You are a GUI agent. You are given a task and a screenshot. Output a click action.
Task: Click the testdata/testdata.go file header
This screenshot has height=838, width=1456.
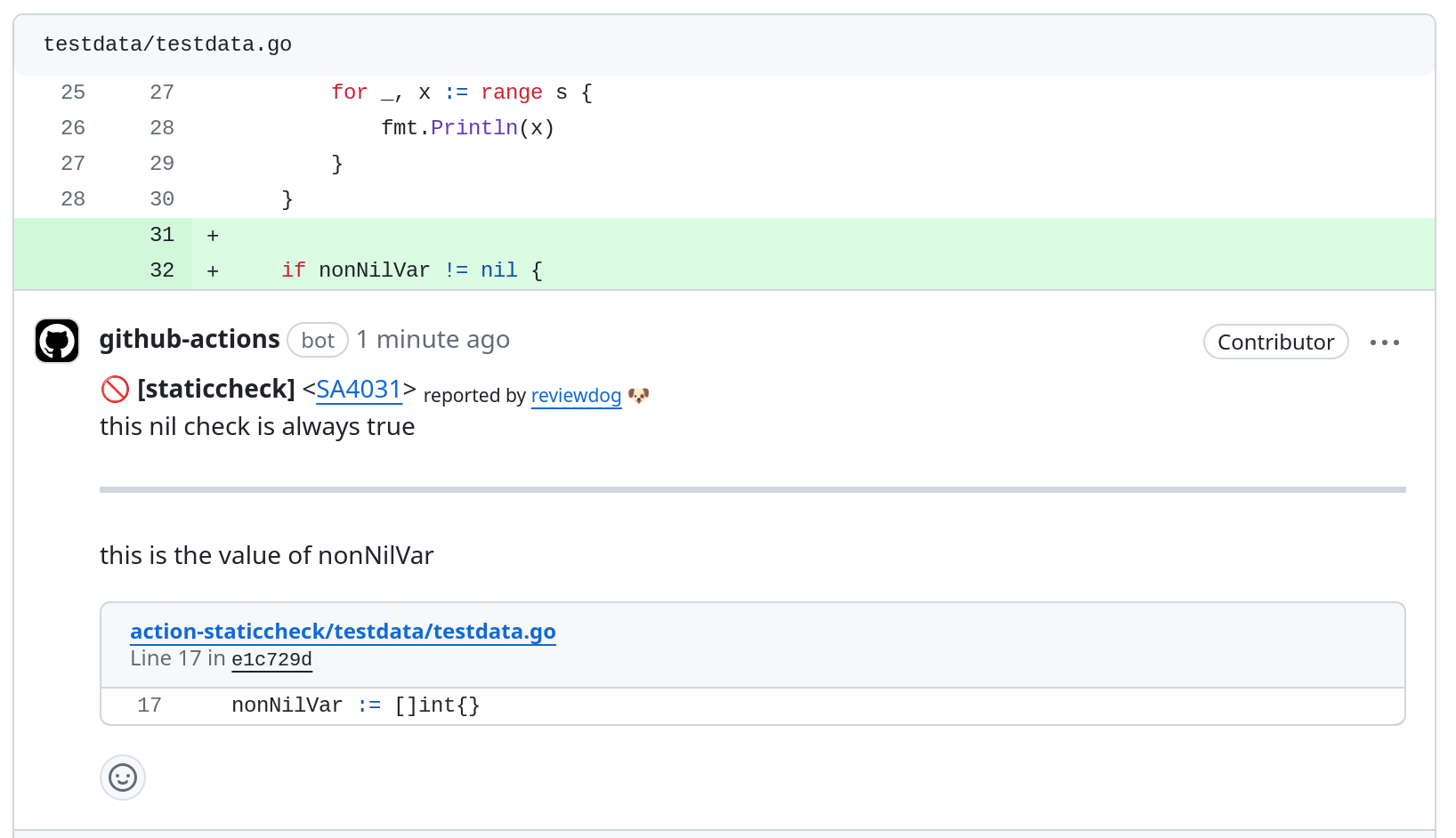[167, 44]
